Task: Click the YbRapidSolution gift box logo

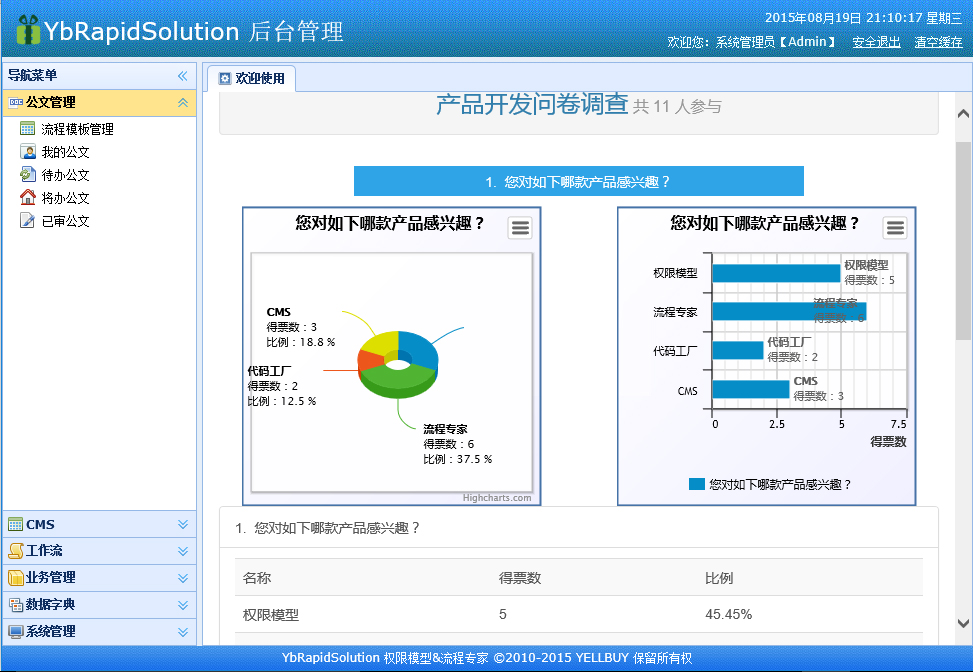Action: pos(28,30)
